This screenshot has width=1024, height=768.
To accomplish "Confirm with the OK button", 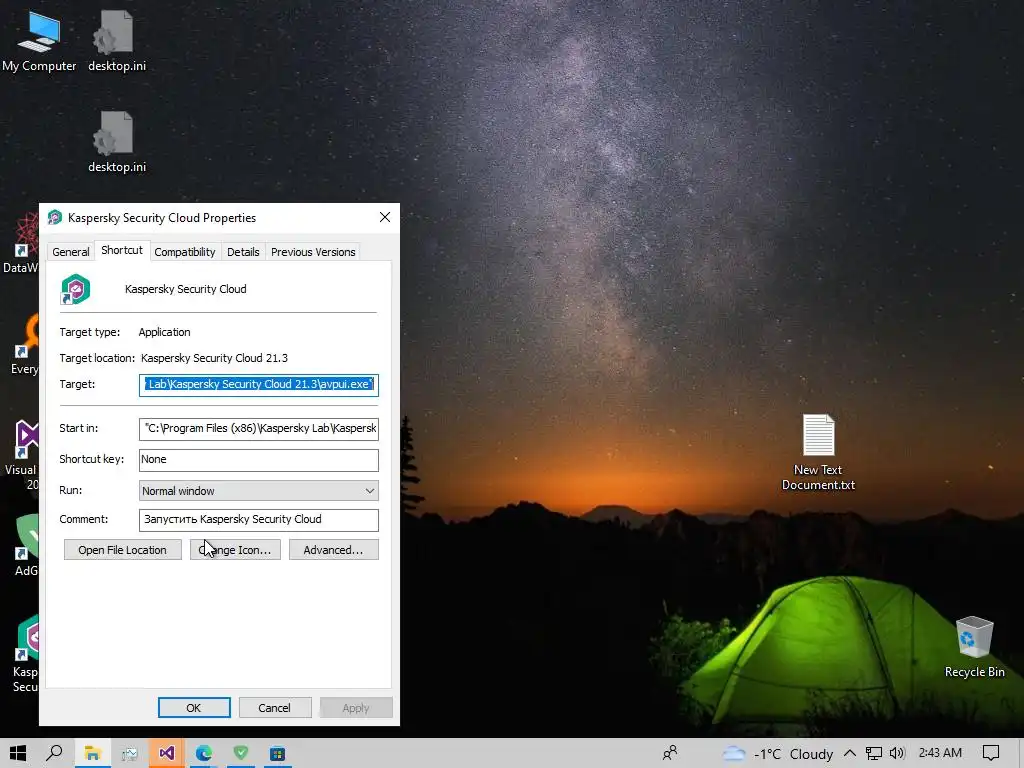I will point(194,708).
